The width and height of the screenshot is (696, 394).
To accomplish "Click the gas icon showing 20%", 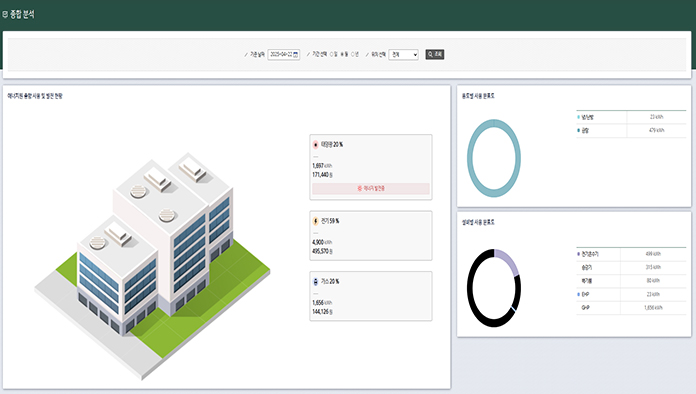I will tap(316, 282).
